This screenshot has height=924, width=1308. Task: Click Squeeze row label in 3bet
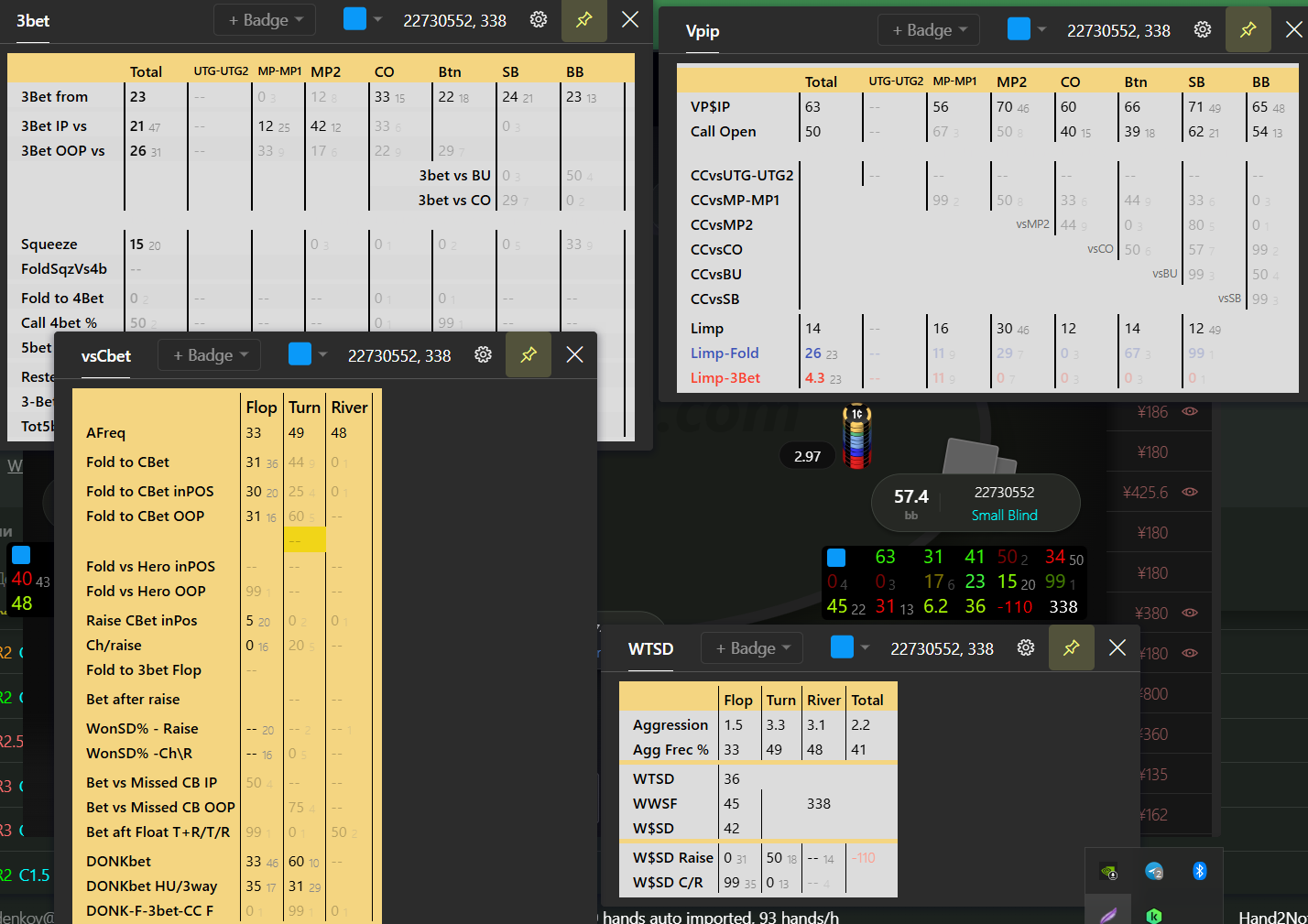tap(49, 244)
